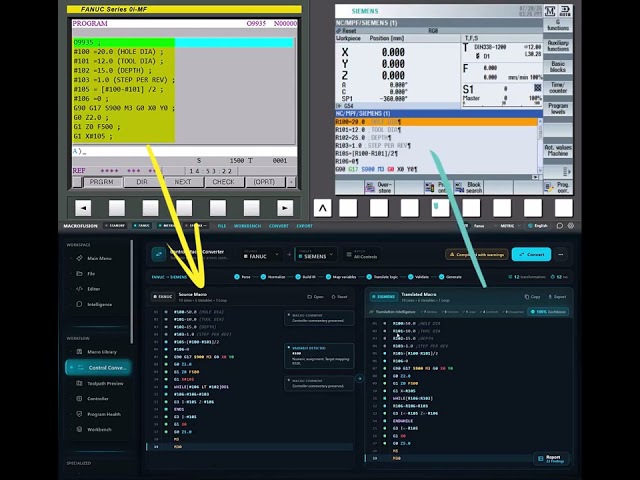Viewport: 640px width, 480px height.
Task: Click the Parse pipeline step
Action: (x=242, y=277)
